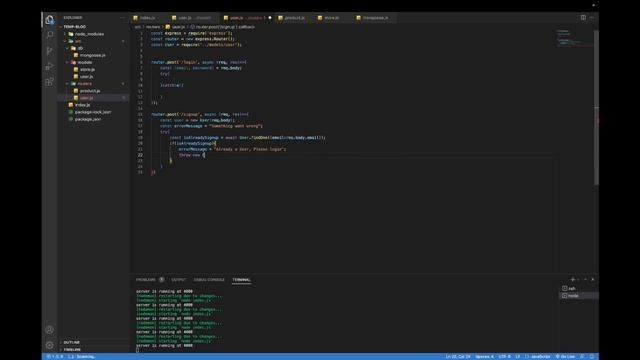Collapse the models folder
The height and width of the screenshot is (360, 640).
(x=84, y=62)
